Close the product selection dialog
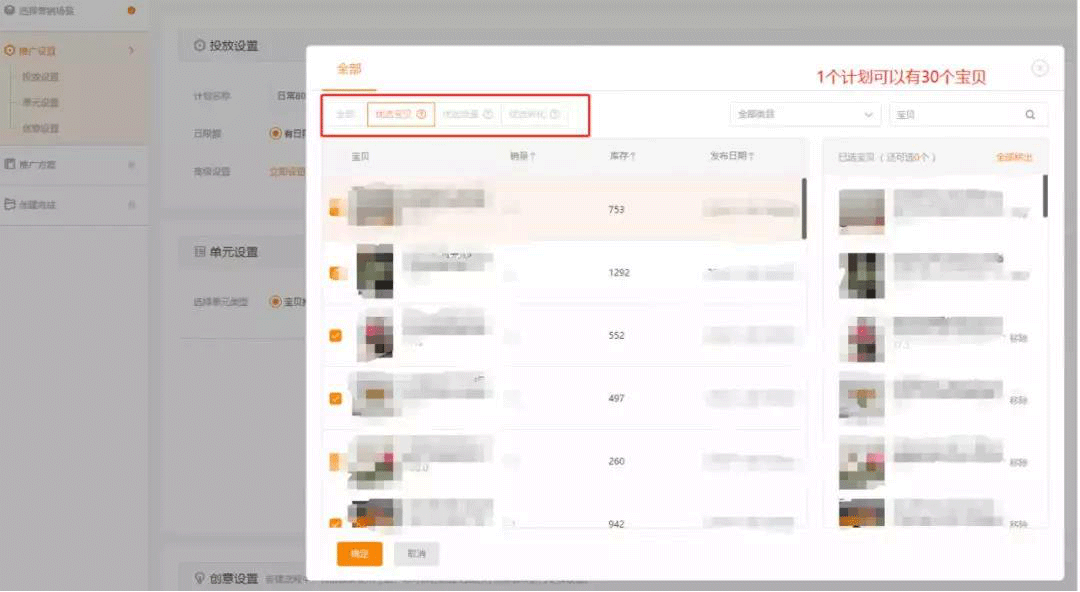 [x=1040, y=68]
